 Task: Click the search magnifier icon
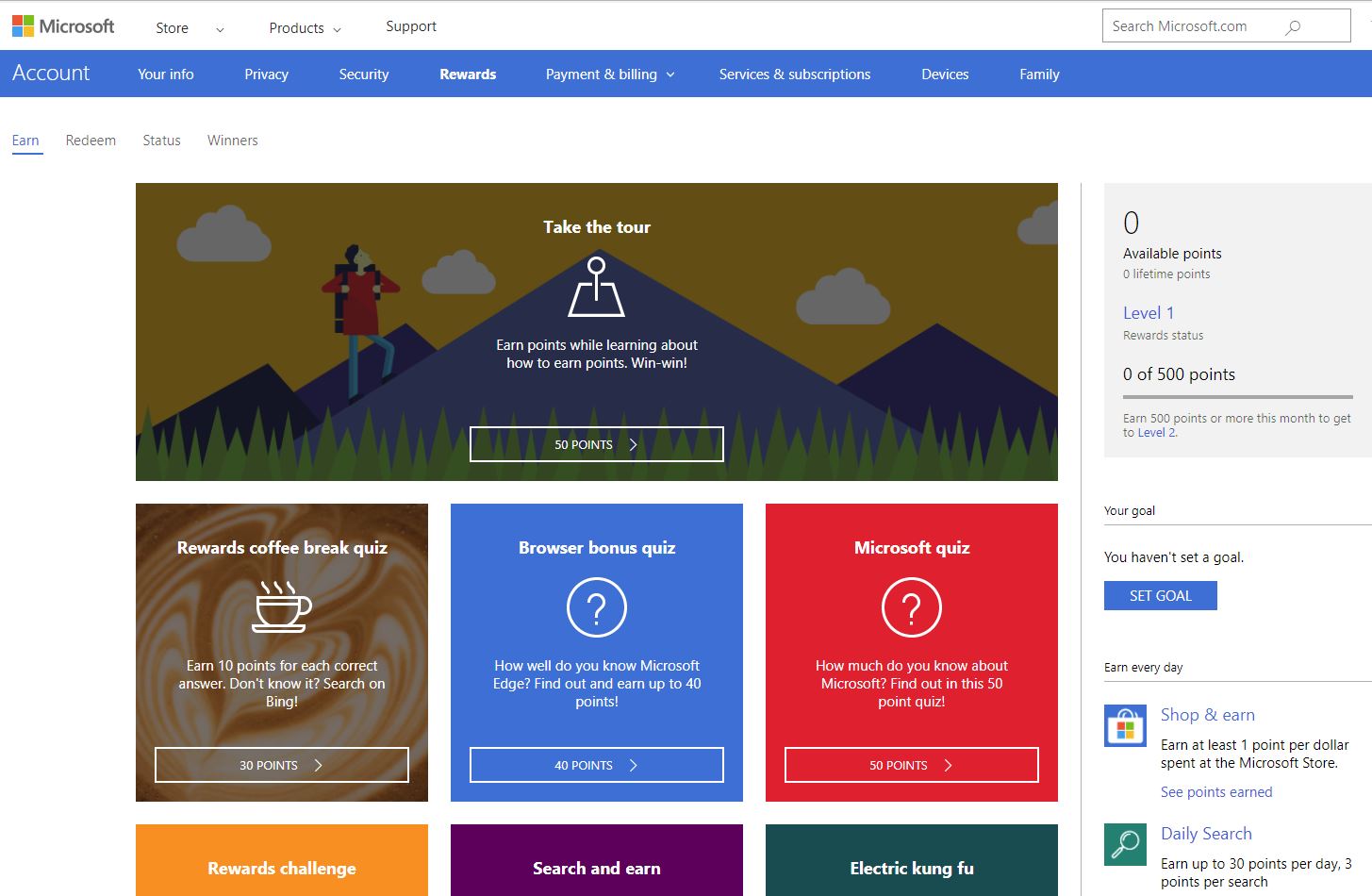[x=1293, y=27]
